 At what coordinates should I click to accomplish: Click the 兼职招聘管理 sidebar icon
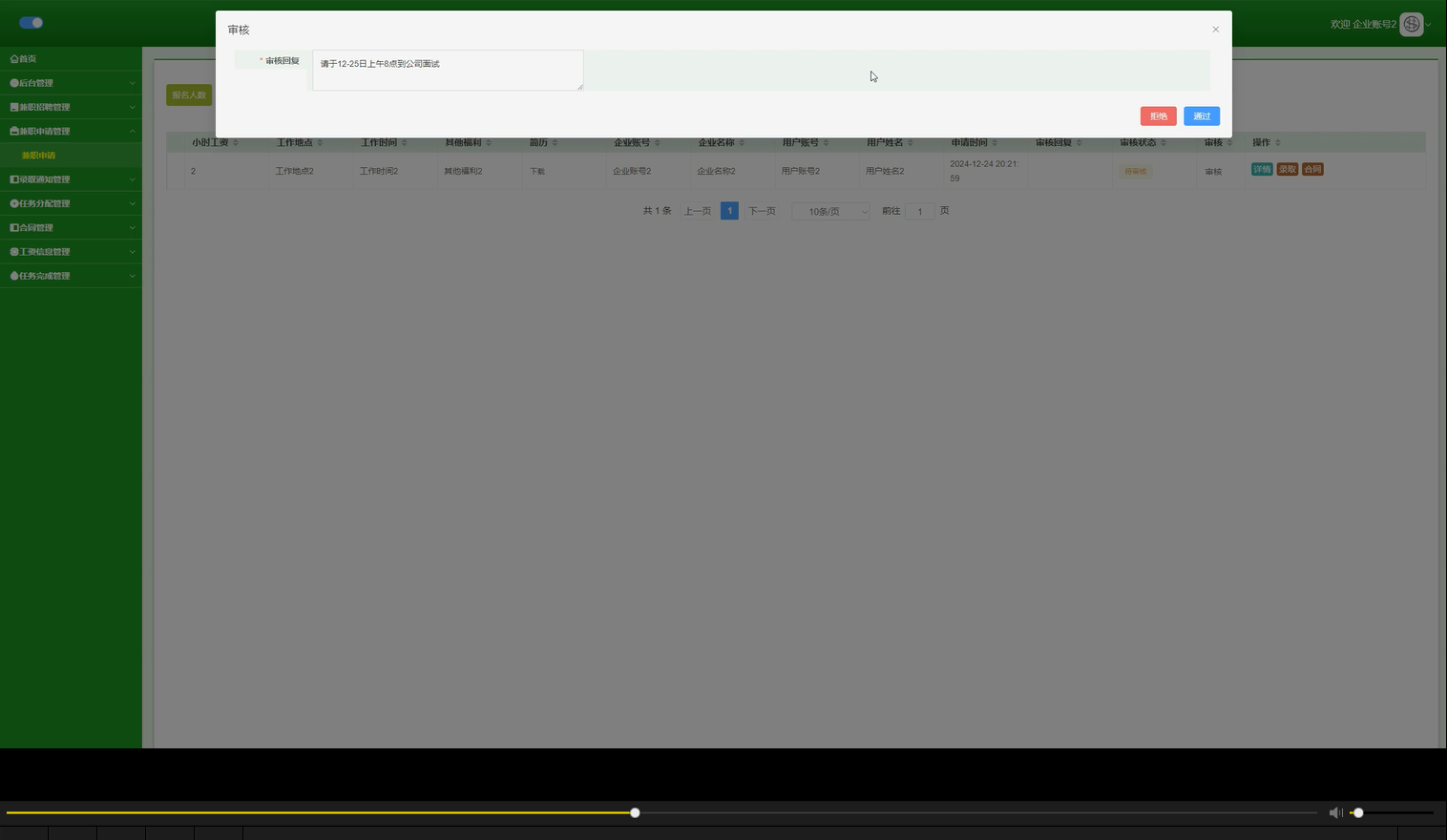(x=14, y=107)
